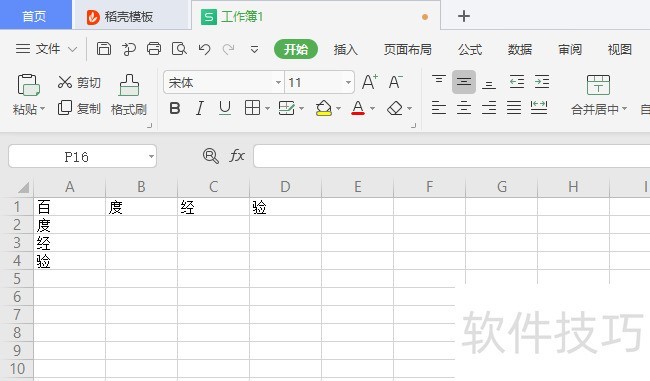Click the eraser clear formatting icon

coord(395,108)
